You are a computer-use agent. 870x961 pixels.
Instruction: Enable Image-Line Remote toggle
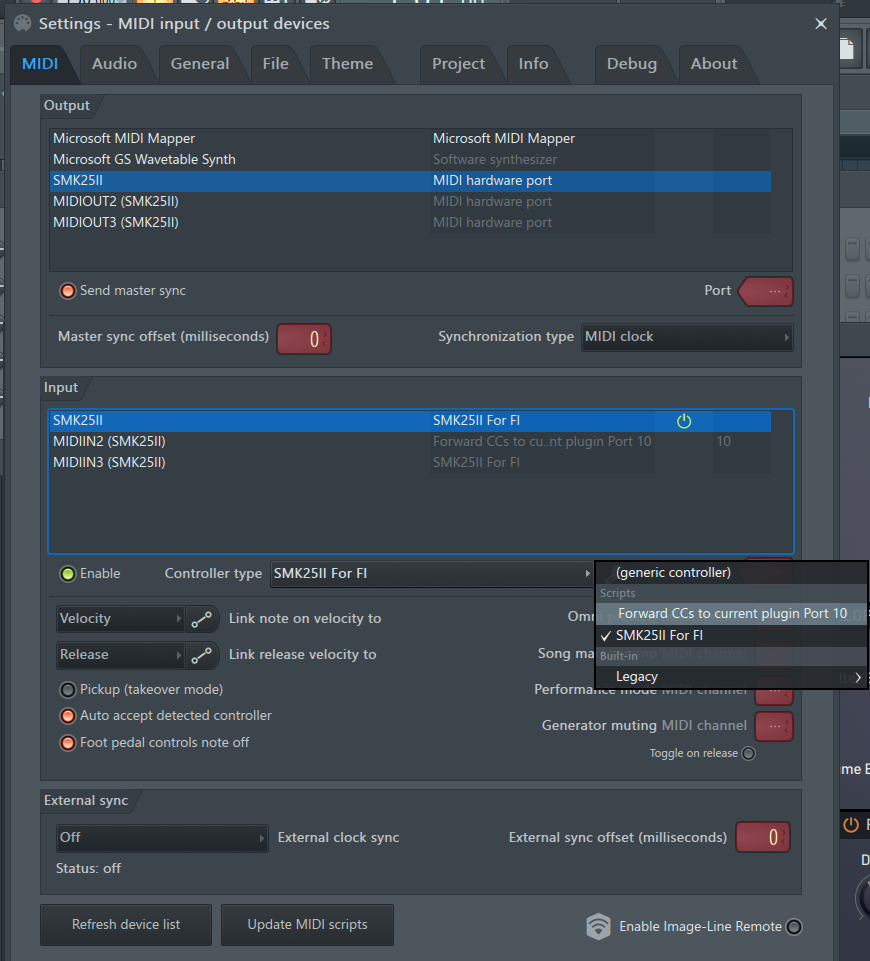coord(793,927)
